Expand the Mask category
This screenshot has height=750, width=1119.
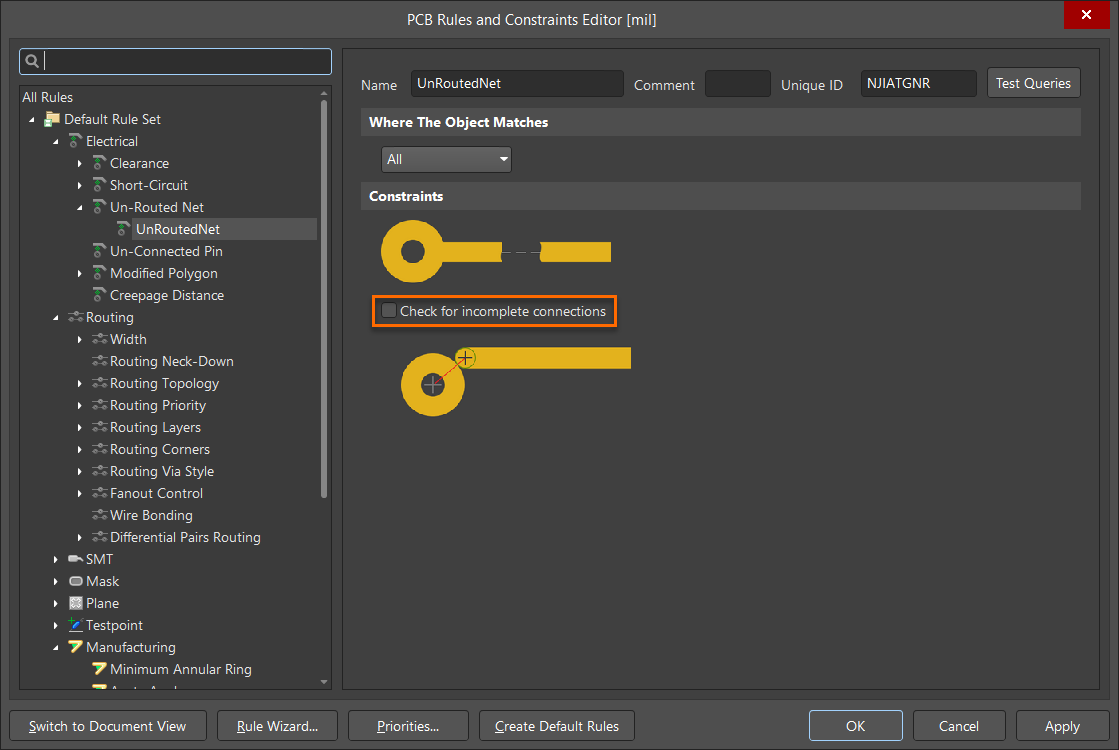click(x=56, y=582)
